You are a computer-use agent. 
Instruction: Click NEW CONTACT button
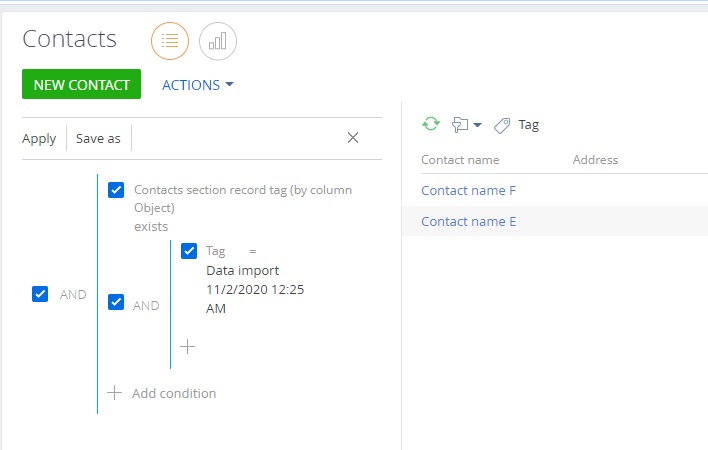tap(81, 84)
